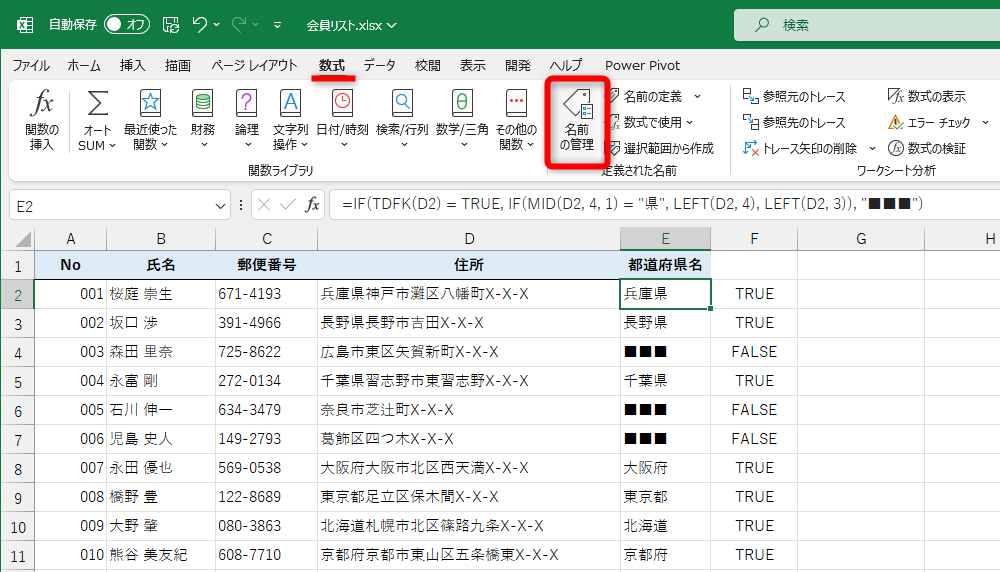Switch to the ページ レイアウト tab
The width and height of the screenshot is (1000, 572).
pyautogui.click(x=254, y=65)
